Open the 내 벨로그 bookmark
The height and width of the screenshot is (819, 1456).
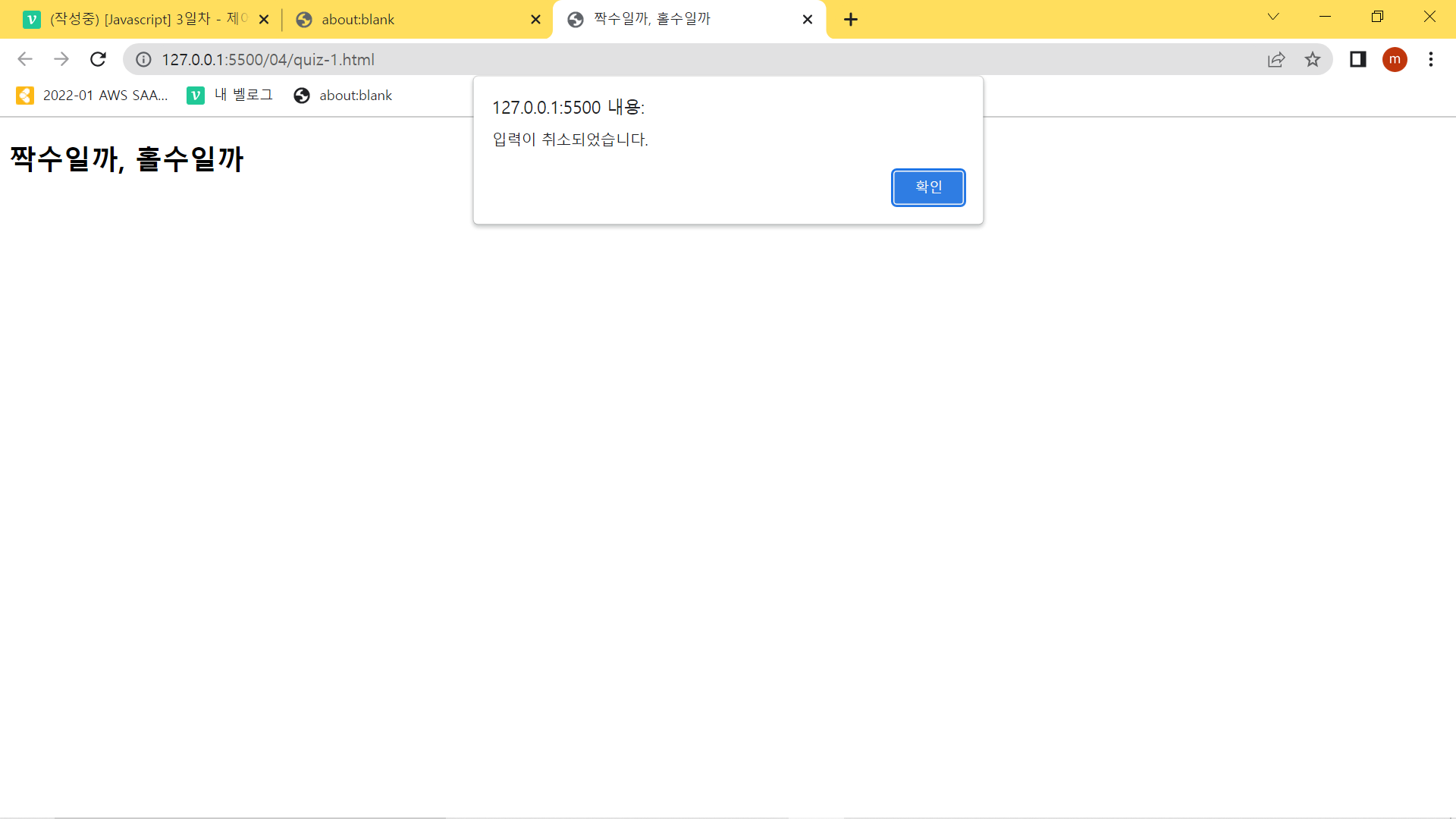(231, 96)
